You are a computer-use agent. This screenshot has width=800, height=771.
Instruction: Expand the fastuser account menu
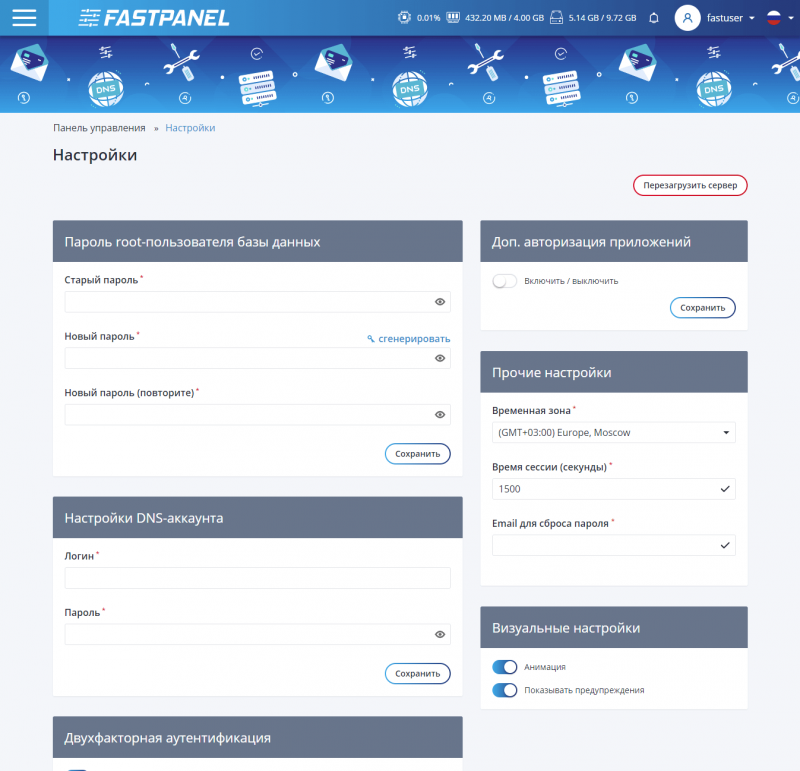751,18
